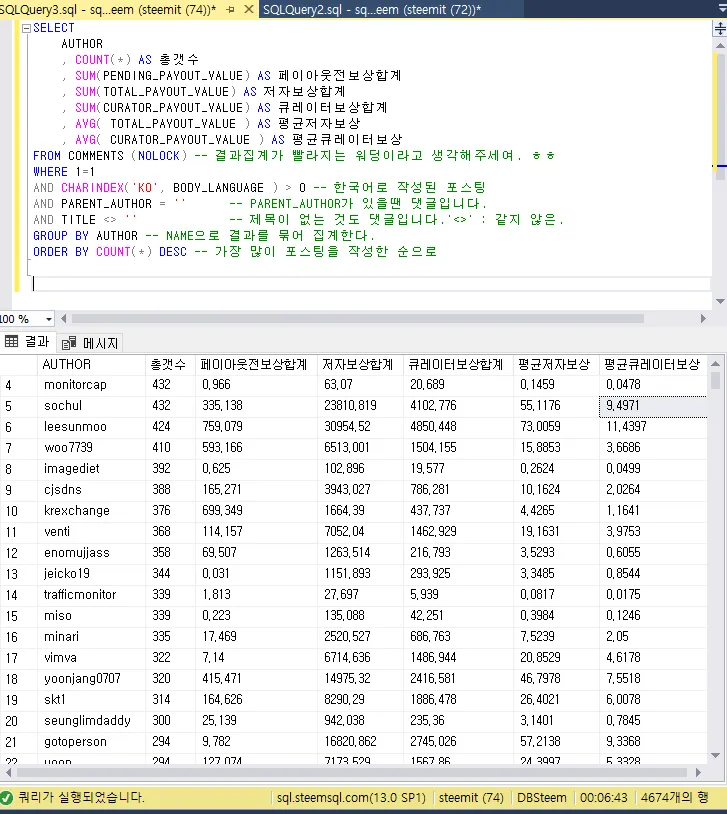Image resolution: width=727 pixels, height=814 pixels.
Task: Click the DBSteem database status entry
Action: [x=542, y=798]
